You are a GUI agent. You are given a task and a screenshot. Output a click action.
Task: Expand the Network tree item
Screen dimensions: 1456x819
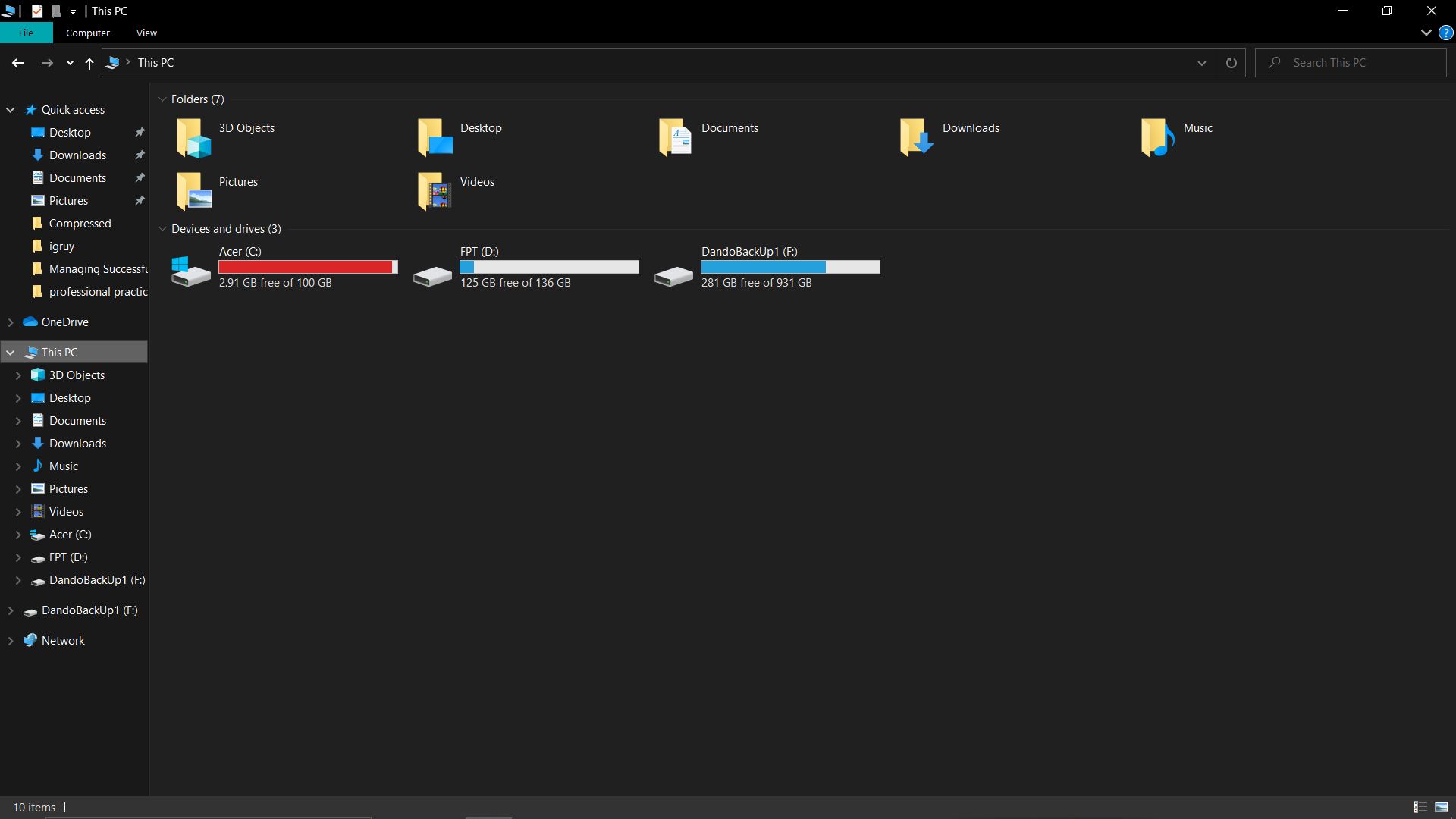[x=10, y=640]
